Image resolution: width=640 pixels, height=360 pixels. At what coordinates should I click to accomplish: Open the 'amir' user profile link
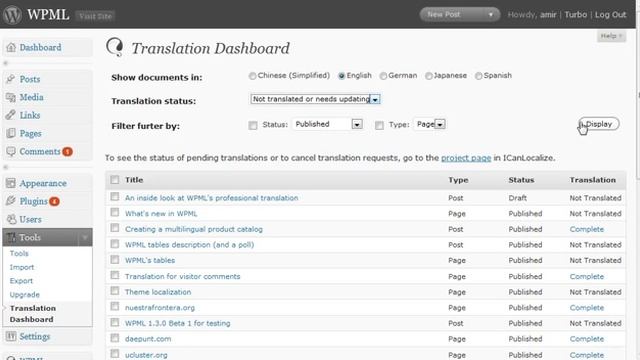(548, 15)
